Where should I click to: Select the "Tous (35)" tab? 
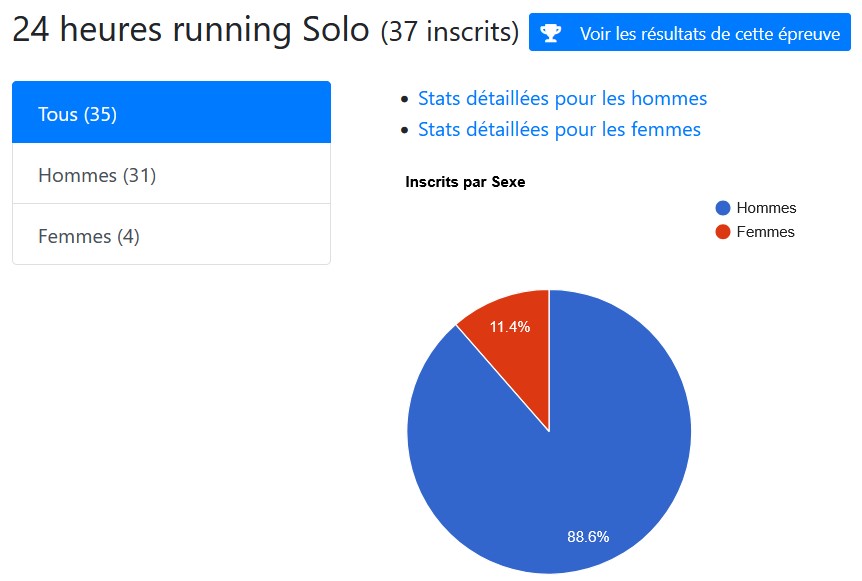(171, 114)
